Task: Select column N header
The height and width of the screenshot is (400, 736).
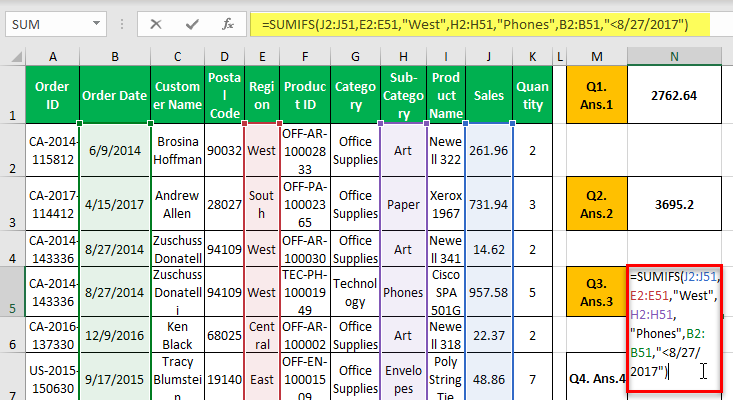Action: coord(674,57)
